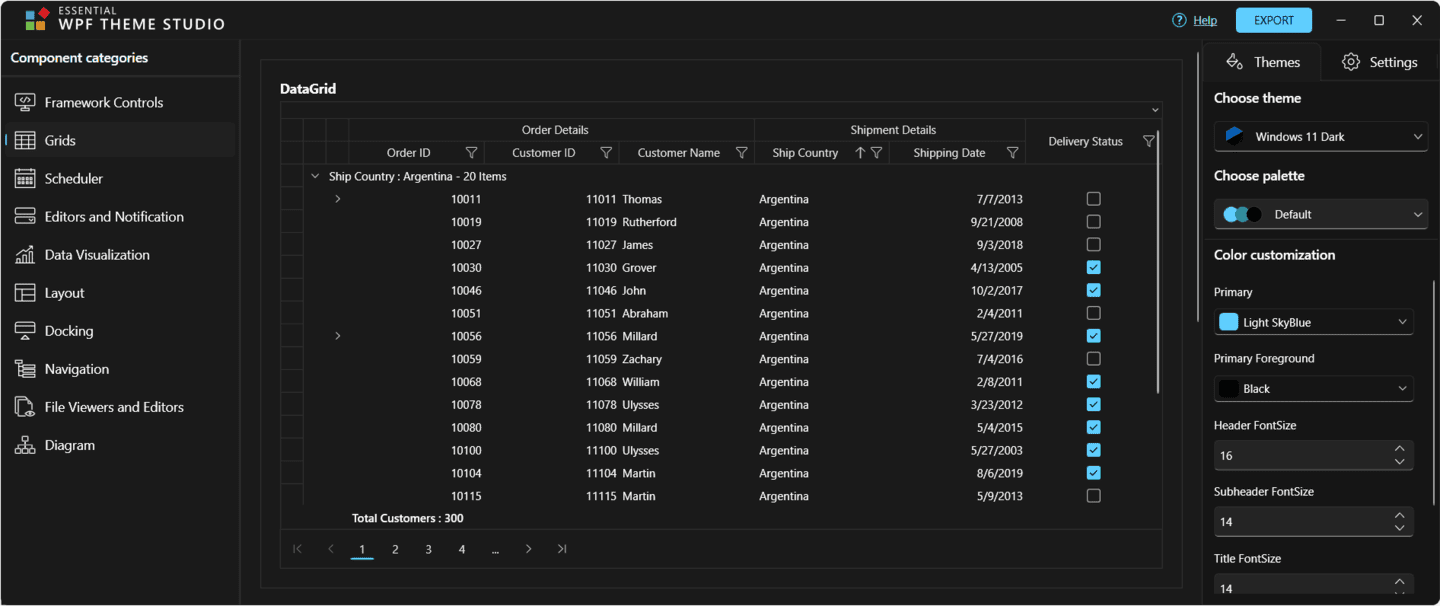This screenshot has width=1440, height=606.
Task: Open the filter for Order ID column
Action: click(x=471, y=152)
